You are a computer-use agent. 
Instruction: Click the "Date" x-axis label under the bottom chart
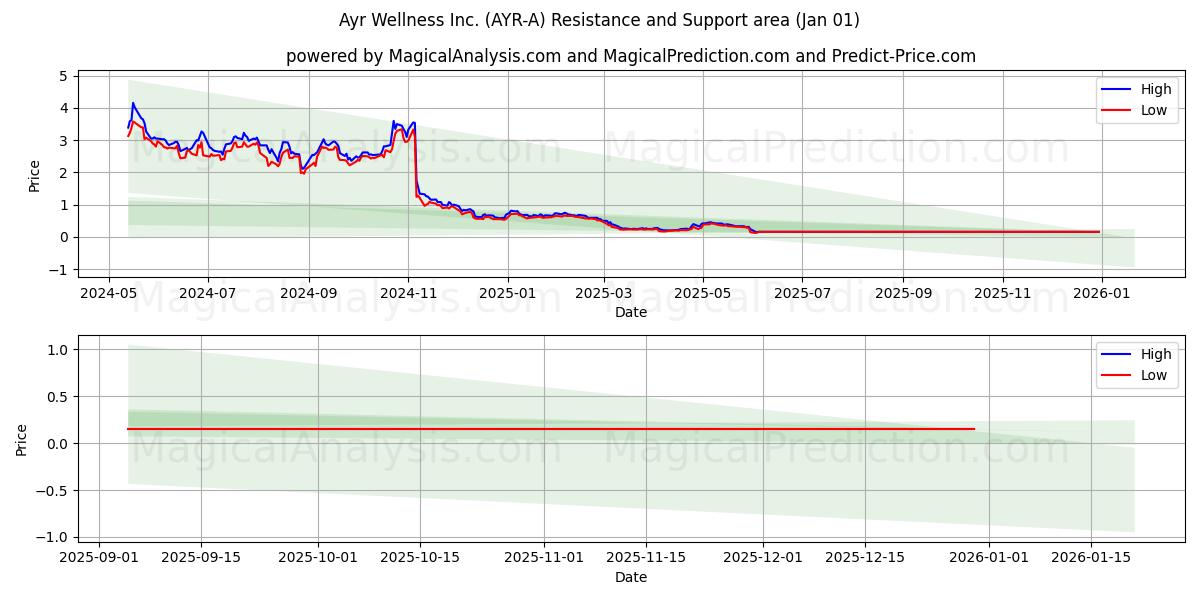click(631, 577)
